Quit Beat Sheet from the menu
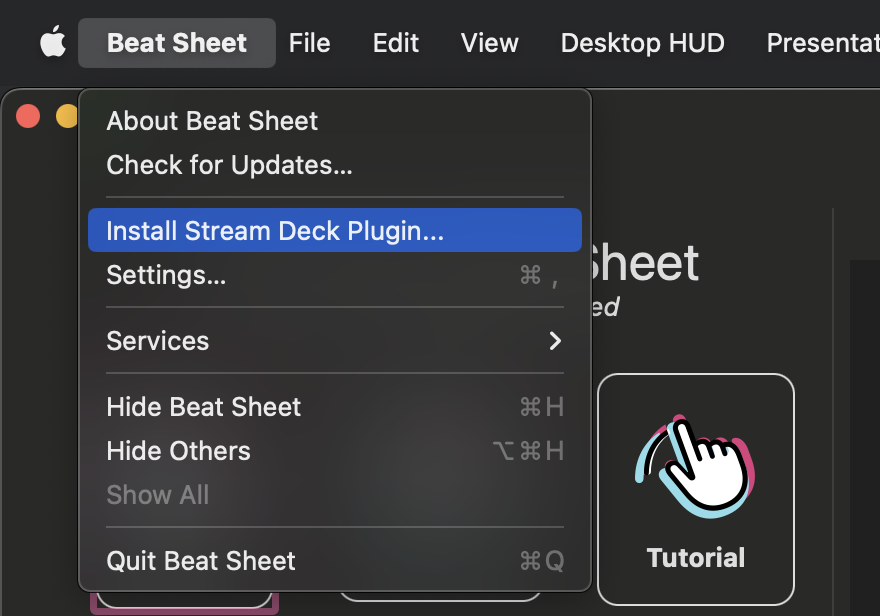This screenshot has width=880, height=616. [201, 561]
